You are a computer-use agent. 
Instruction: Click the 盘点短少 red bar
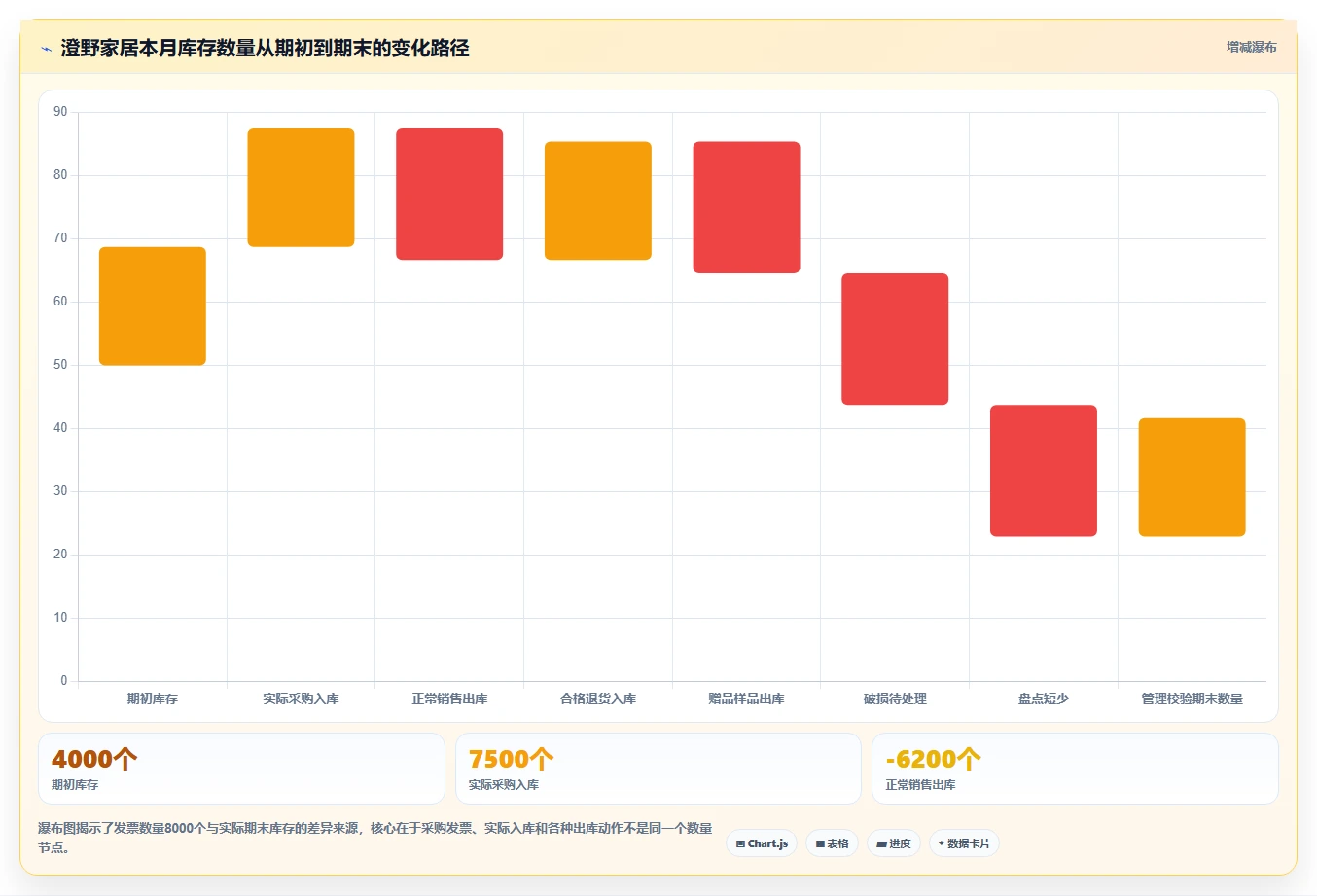click(1044, 471)
